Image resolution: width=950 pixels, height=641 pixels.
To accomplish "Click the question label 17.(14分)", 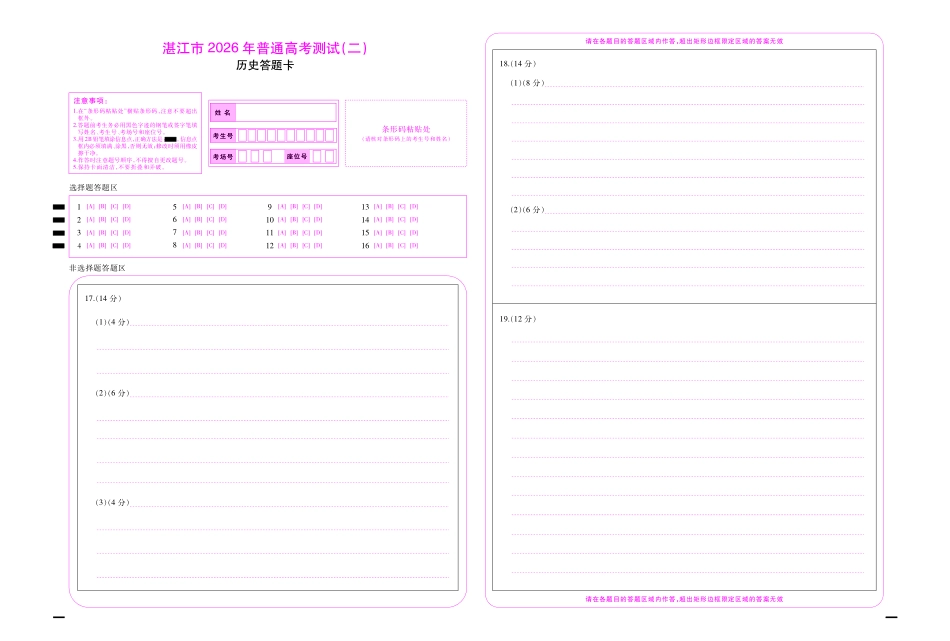I will tap(103, 298).
